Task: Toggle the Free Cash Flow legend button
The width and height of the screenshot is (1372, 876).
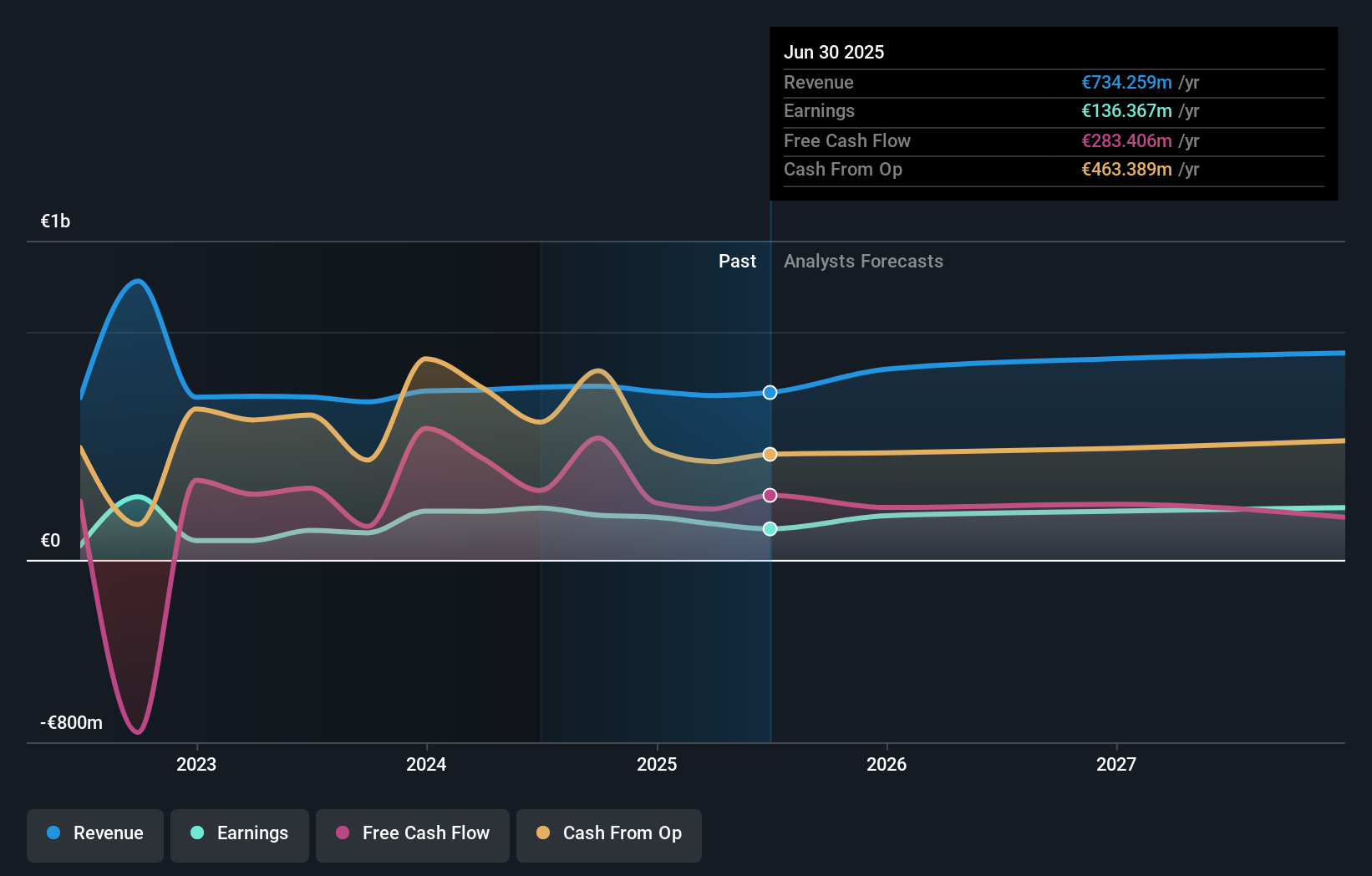Action: [x=413, y=835]
